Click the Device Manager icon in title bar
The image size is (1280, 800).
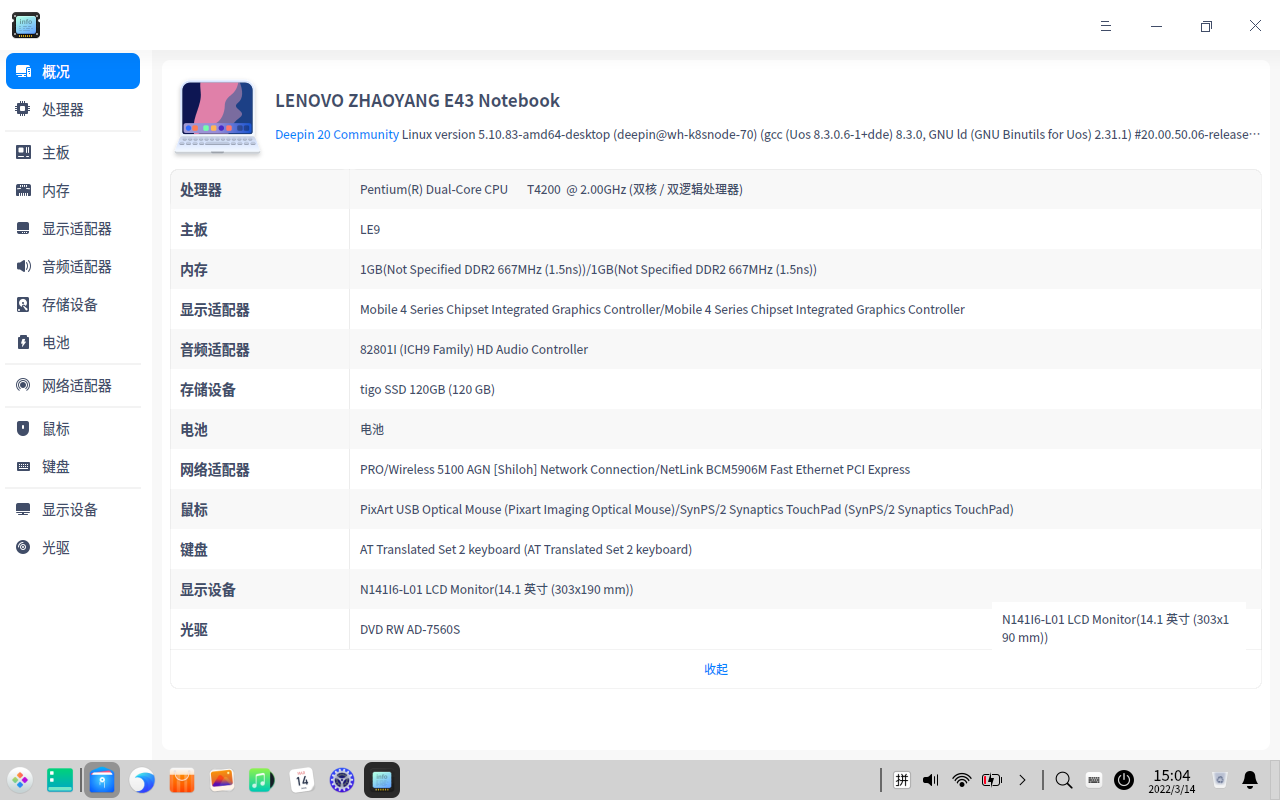[26, 25]
